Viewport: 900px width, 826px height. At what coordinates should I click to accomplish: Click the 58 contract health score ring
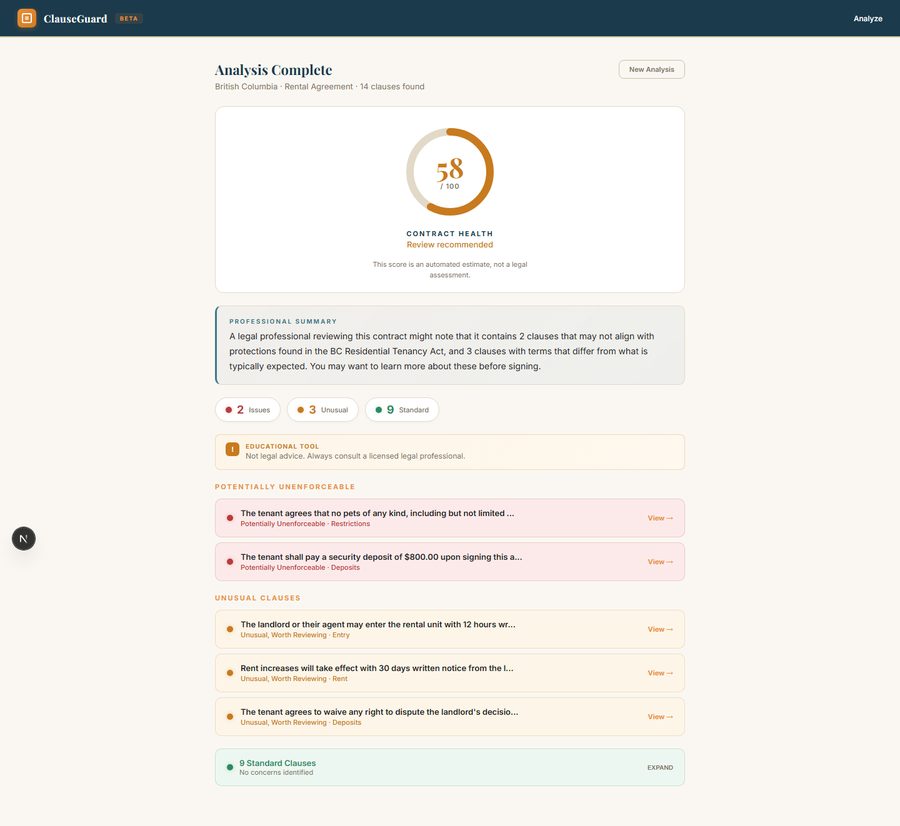tap(450, 172)
